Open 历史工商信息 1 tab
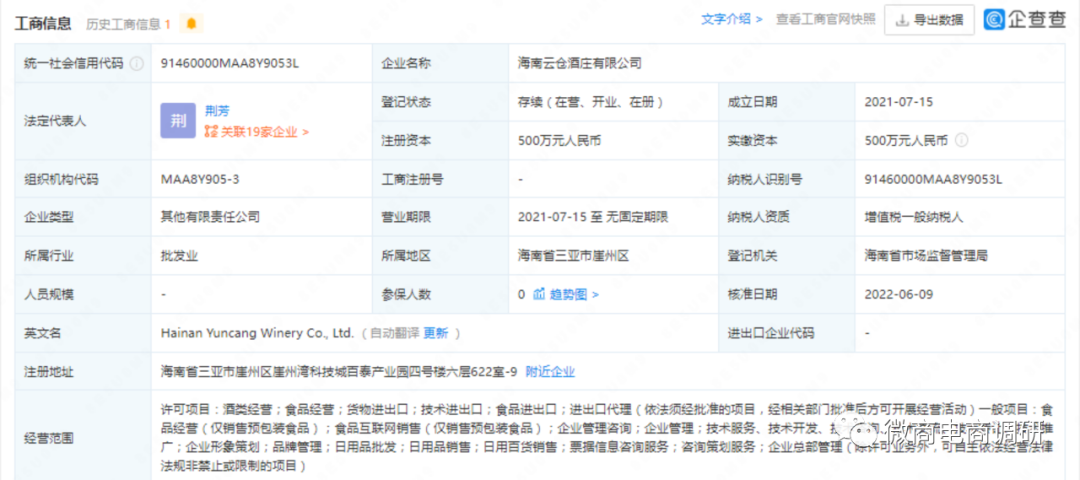Screen dimensions: 1080x480 (128, 24)
